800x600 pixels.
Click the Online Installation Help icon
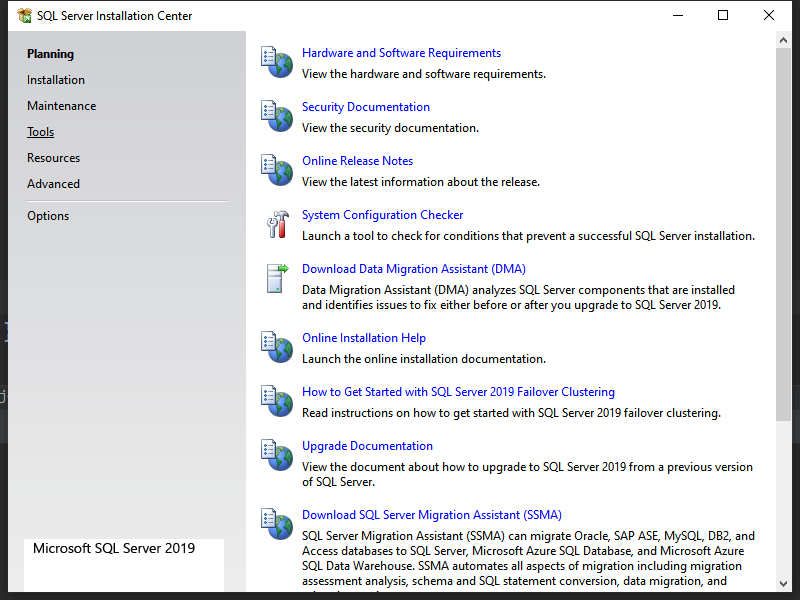[276, 347]
